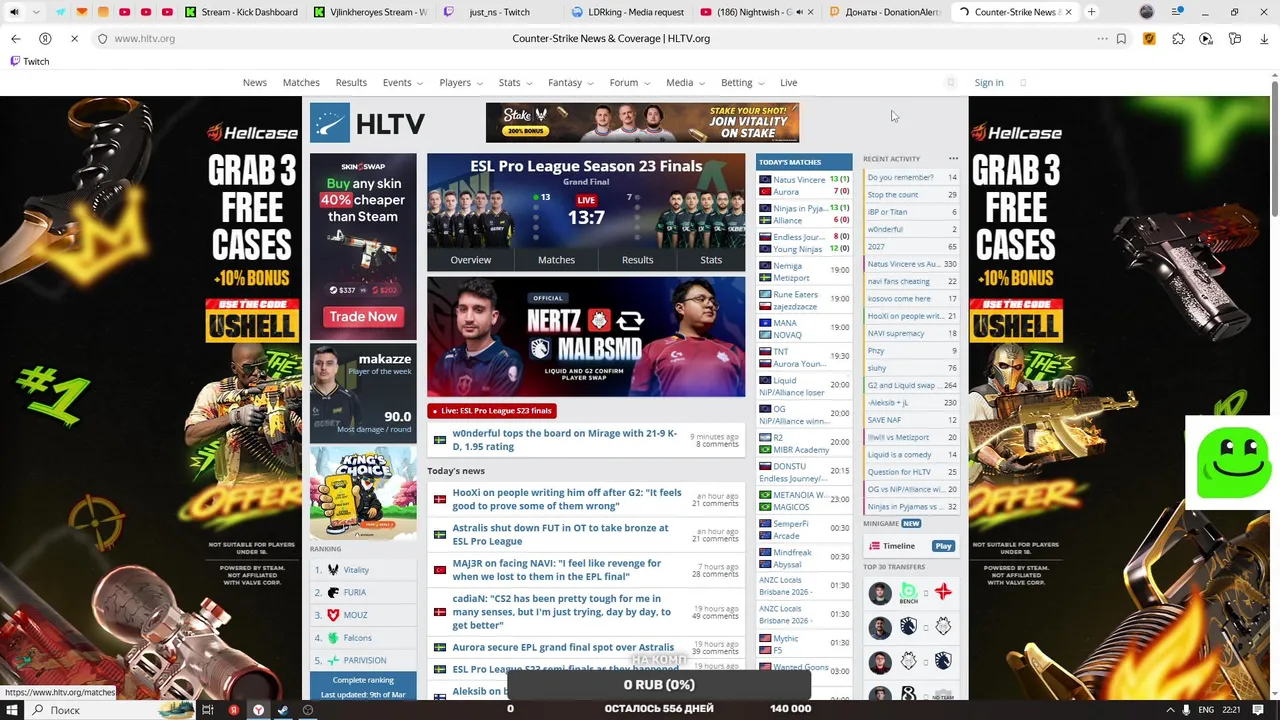Click Trade Now button in SkinSwap ad

point(363,316)
